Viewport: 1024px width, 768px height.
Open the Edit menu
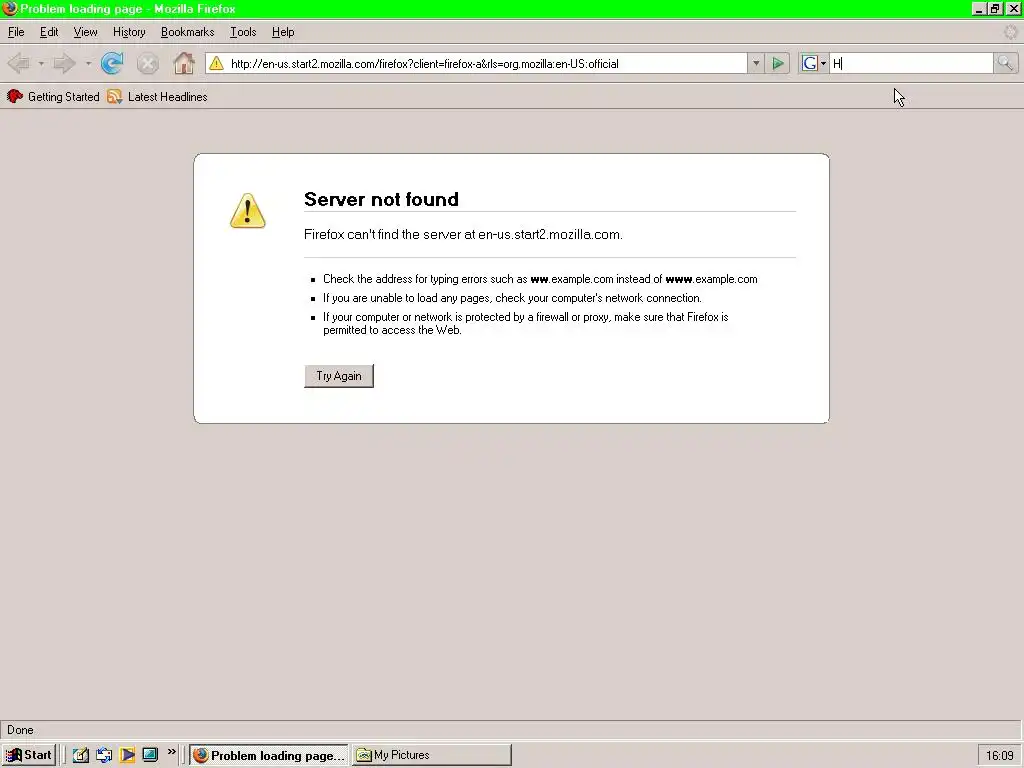49,32
